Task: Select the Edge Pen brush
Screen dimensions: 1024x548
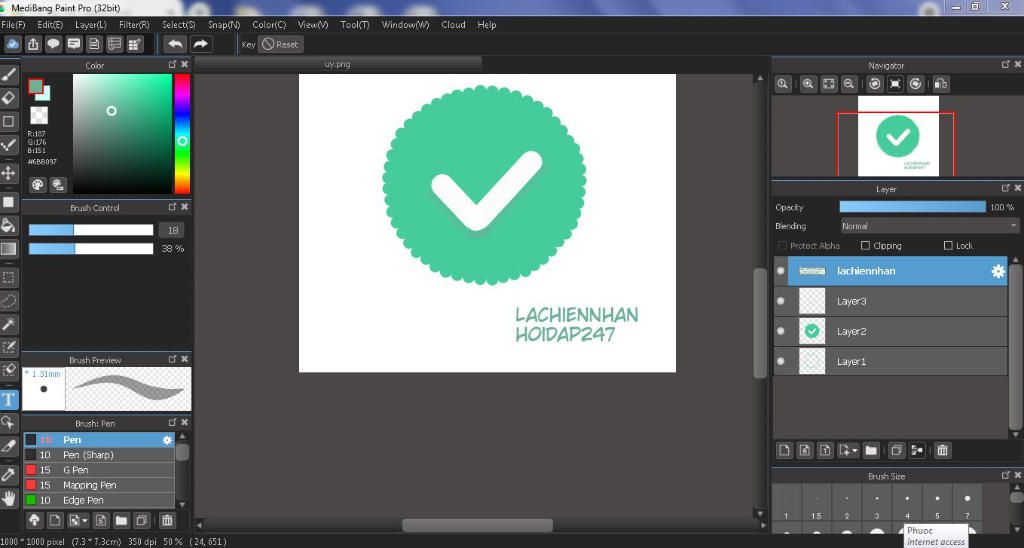Action: click(x=99, y=500)
